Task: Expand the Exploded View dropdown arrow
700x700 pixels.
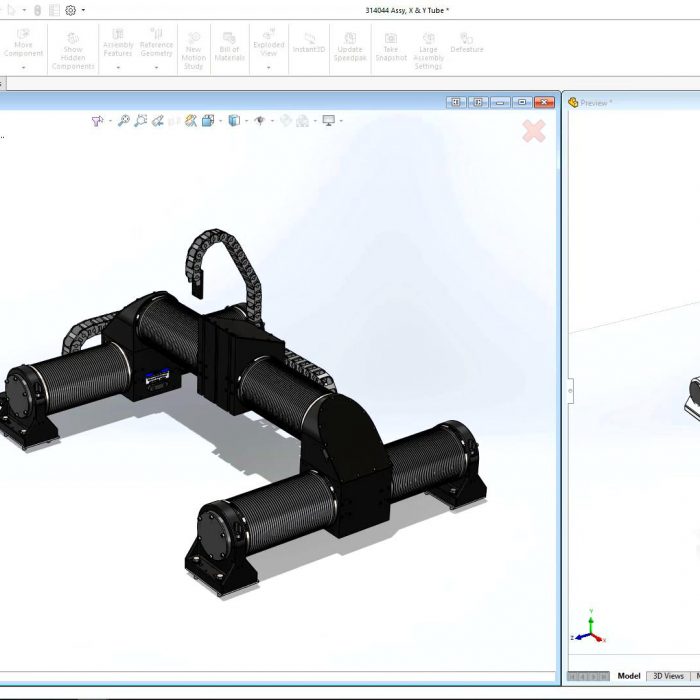Action: click(x=268, y=67)
